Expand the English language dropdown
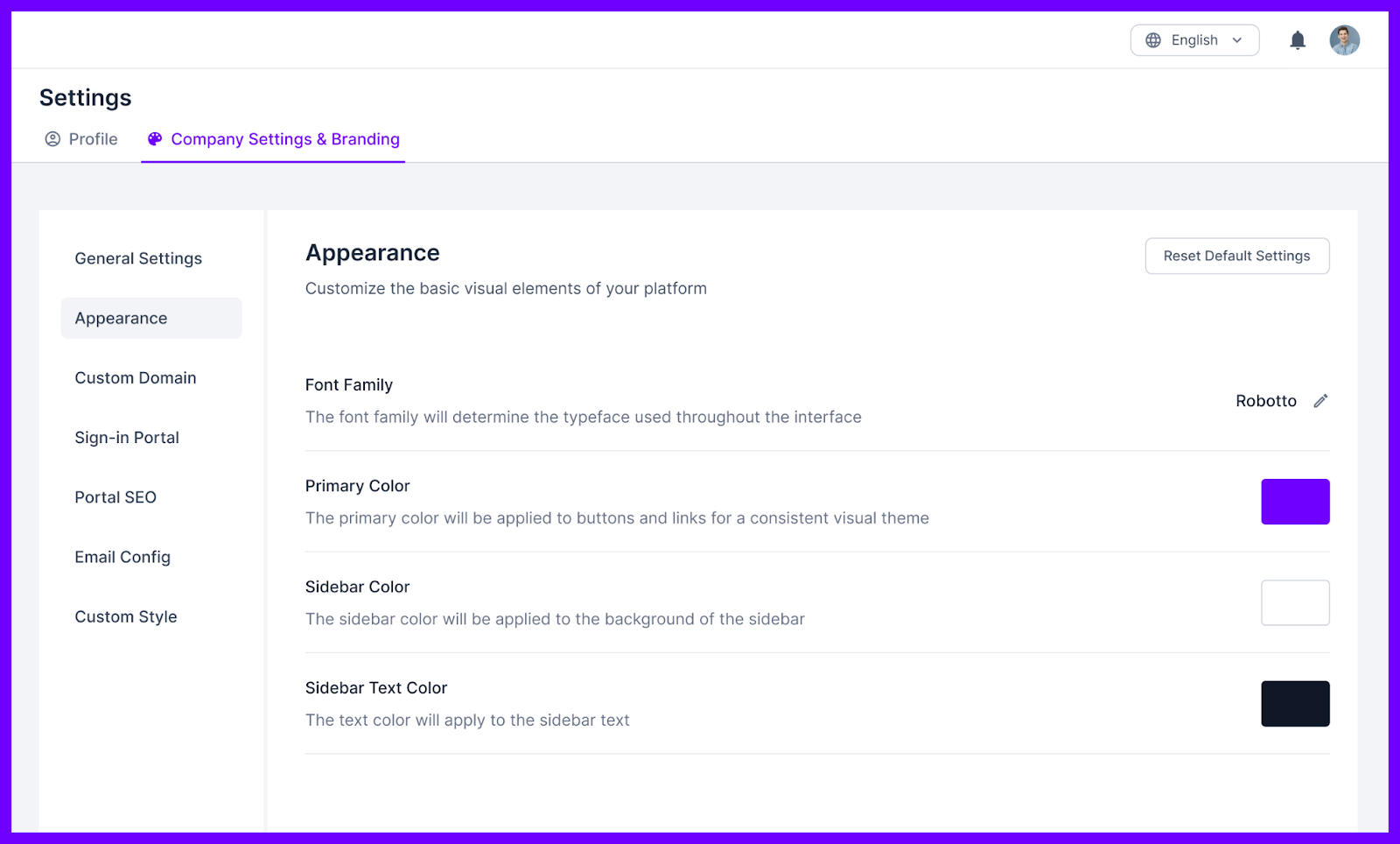Screen dimensions: 1400x844 (x=1236, y=39)
